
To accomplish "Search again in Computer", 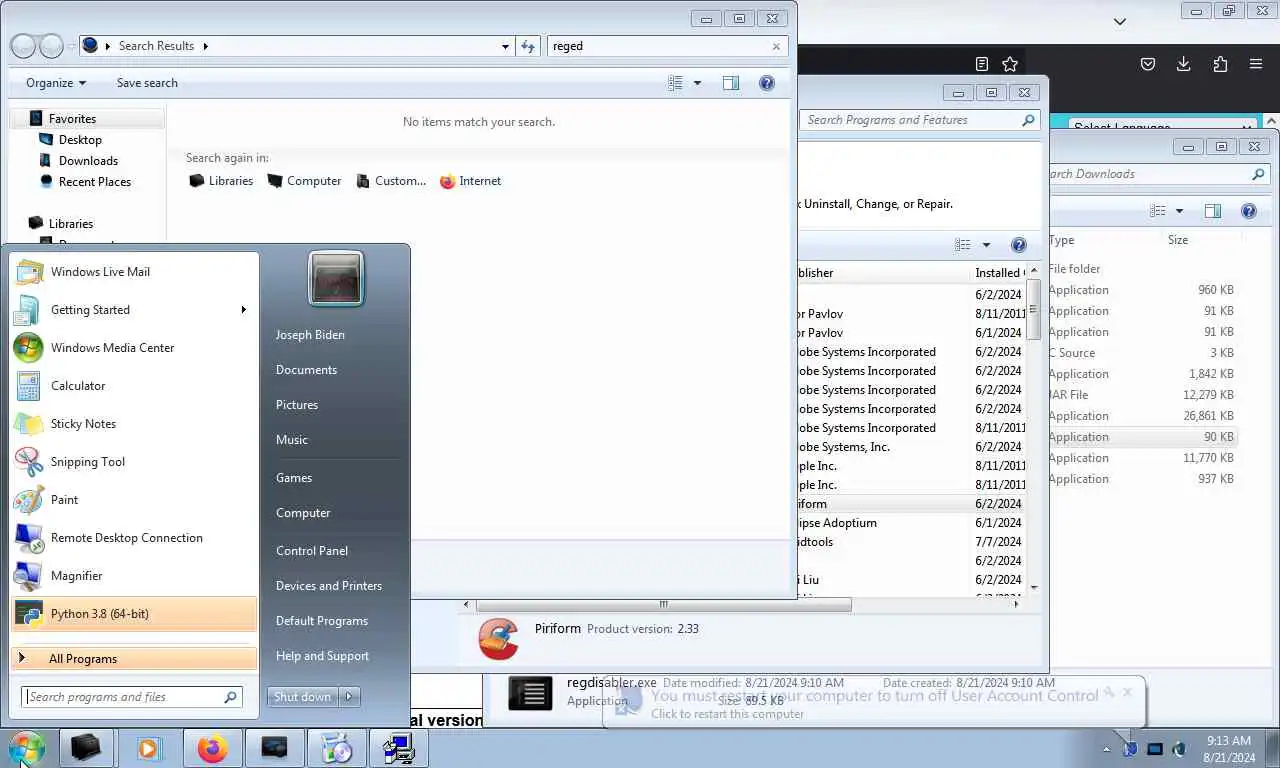I will coord(304,181).
